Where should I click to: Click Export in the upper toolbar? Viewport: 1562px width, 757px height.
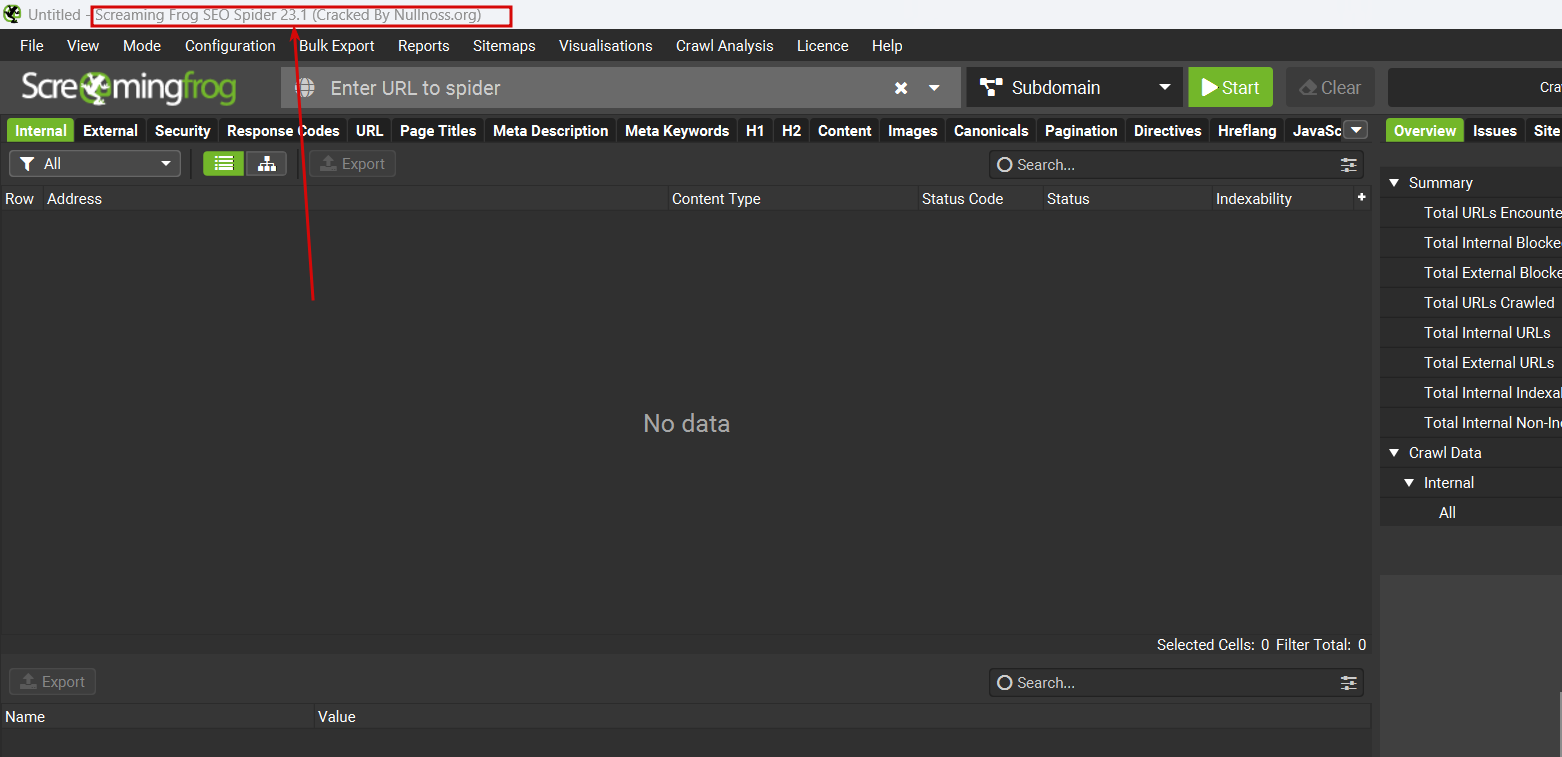[x=352, y=164]
